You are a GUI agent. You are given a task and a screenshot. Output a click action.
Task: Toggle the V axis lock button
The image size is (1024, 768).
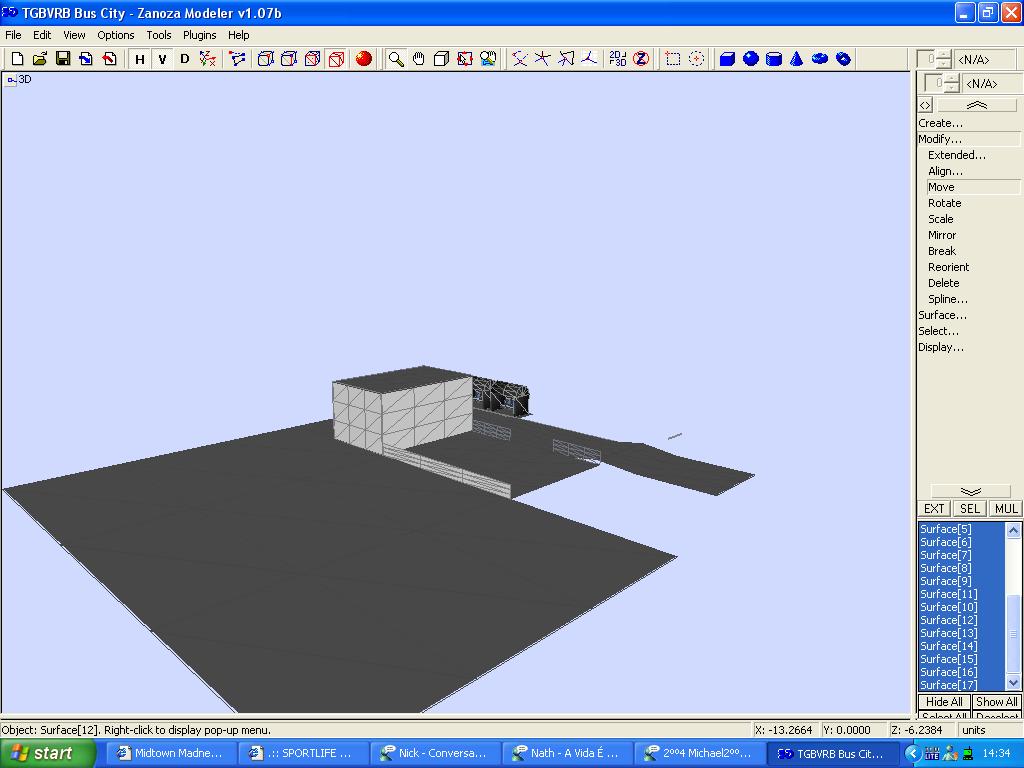click(162, 59)
